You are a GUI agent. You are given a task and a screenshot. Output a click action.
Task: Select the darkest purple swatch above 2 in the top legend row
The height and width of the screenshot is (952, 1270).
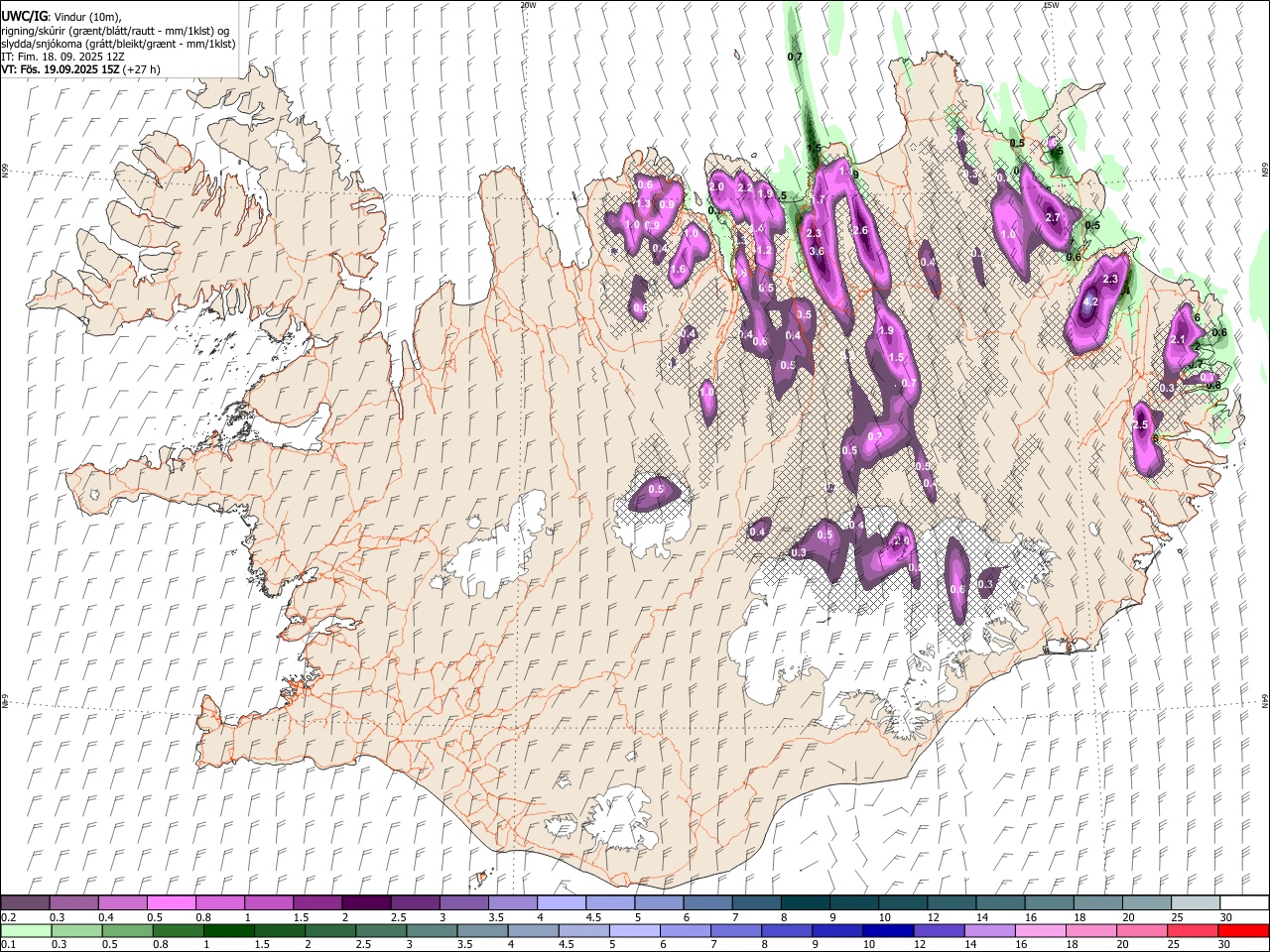pyautogui.click(x=365, y=903)
